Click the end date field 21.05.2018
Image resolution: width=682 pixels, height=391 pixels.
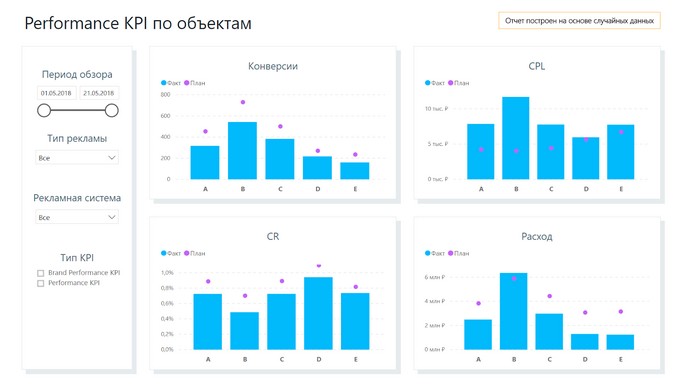pyautogui.click(x=99, y=93)
